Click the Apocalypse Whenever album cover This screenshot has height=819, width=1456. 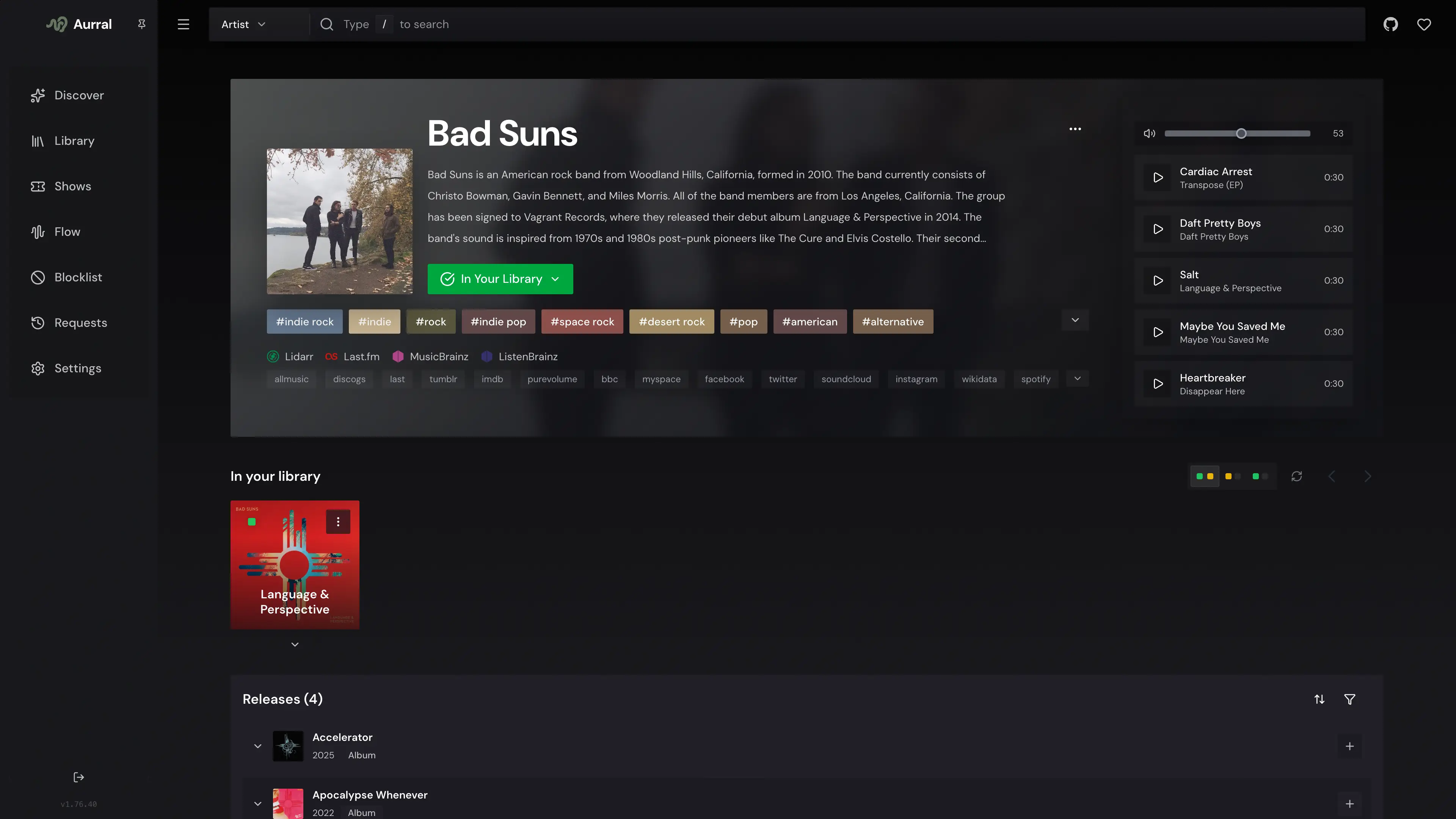288,804
